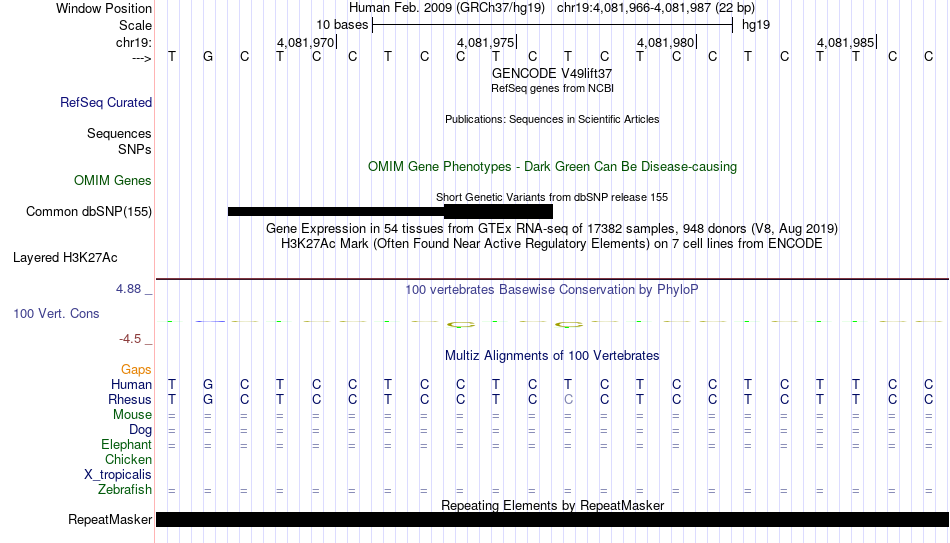Click the RepeatMasker track label
Viewport: 950px width, 543px height.
(x=110, y=519)
